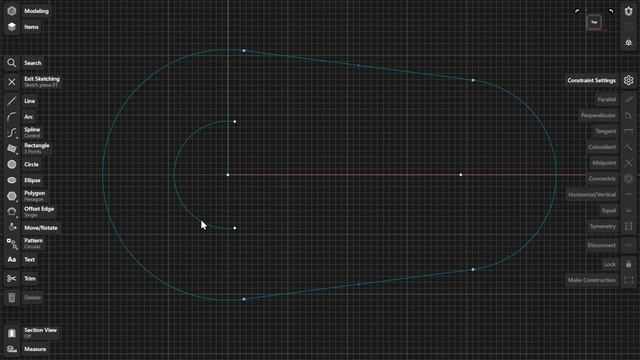Select the Trim scissors tool
The image size is (640, 360).
point(12,278)
